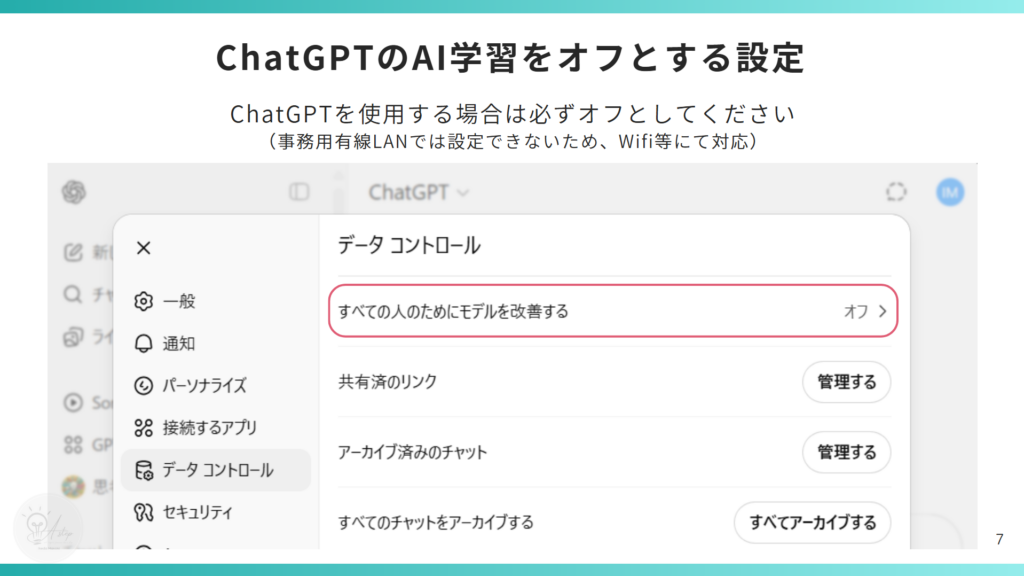This screenshot has height=576, width=1024.
Task: Toggle the sidebar panel icon
Action: [299, 192]
